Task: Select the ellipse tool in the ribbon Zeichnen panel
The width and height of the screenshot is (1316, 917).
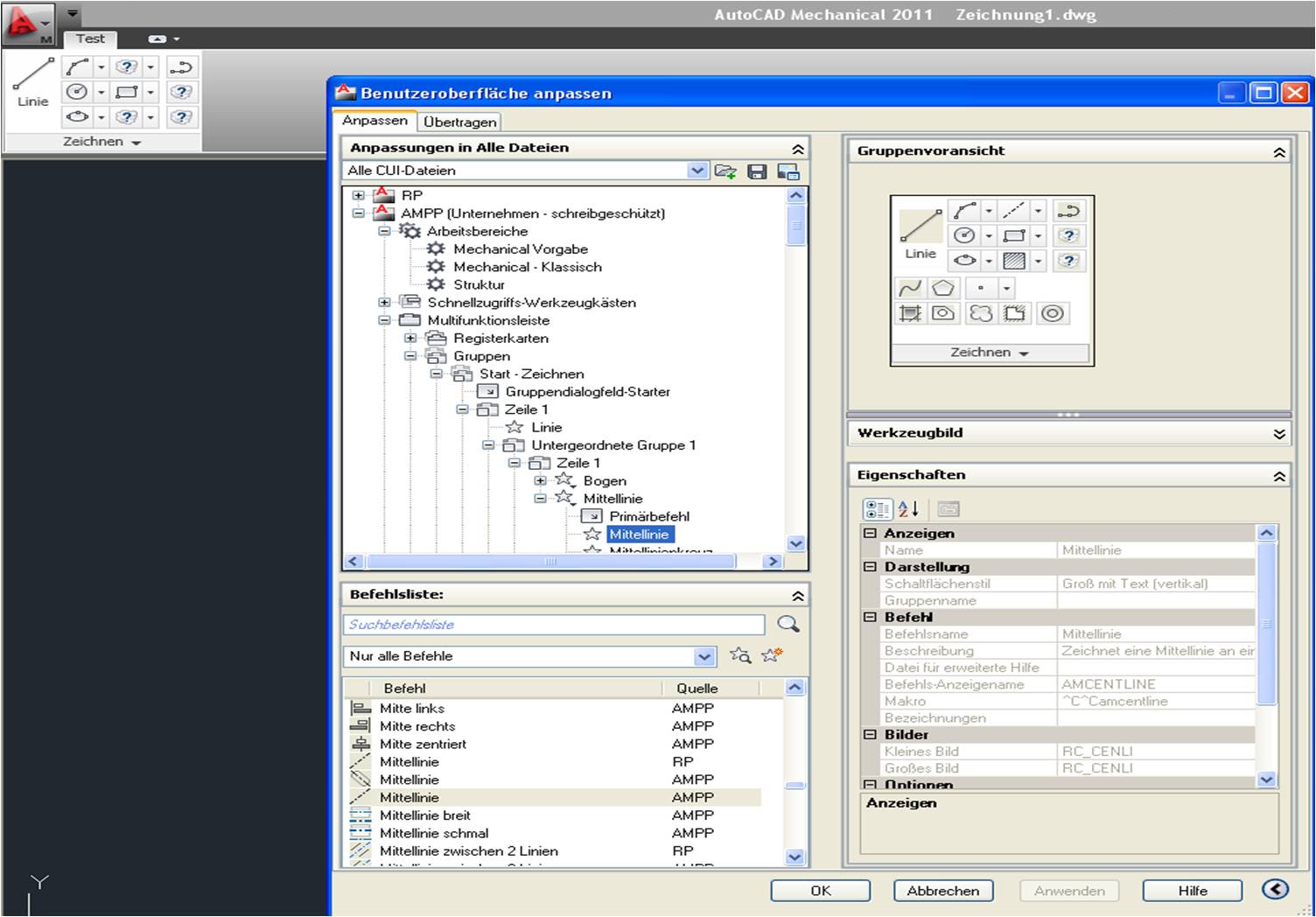Action: 78,116
